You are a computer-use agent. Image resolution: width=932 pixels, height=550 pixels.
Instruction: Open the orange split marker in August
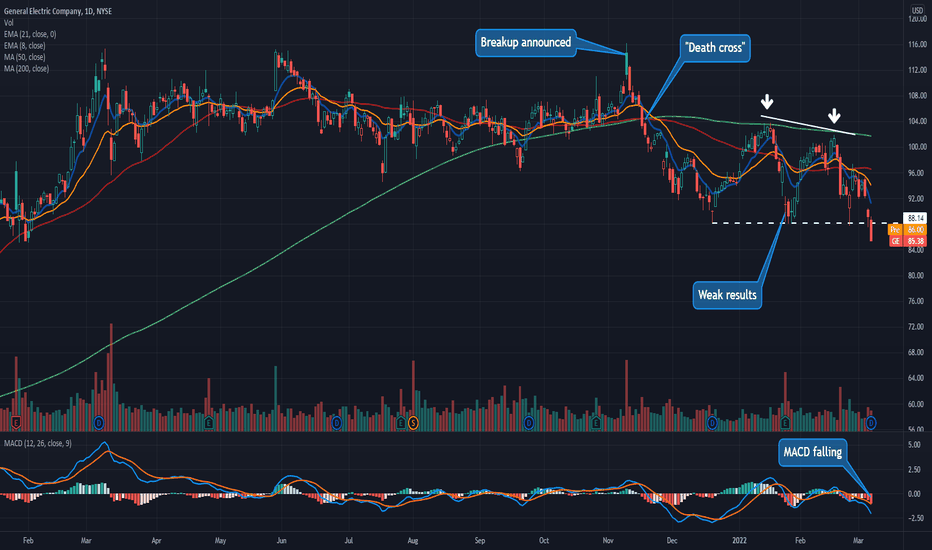pyautogui.click(x=413, y=423)
